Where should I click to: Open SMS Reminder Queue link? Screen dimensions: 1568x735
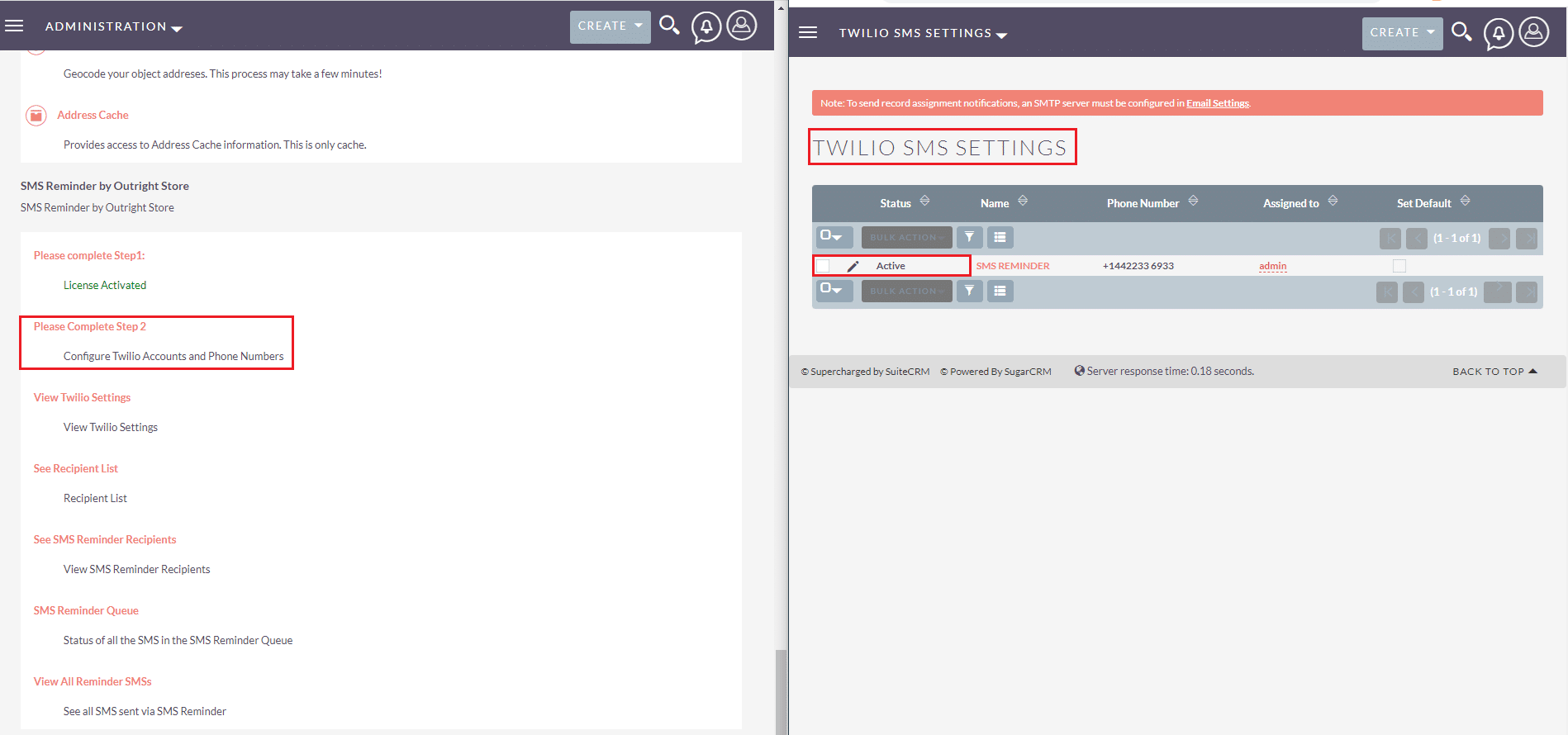pos(86,611)
